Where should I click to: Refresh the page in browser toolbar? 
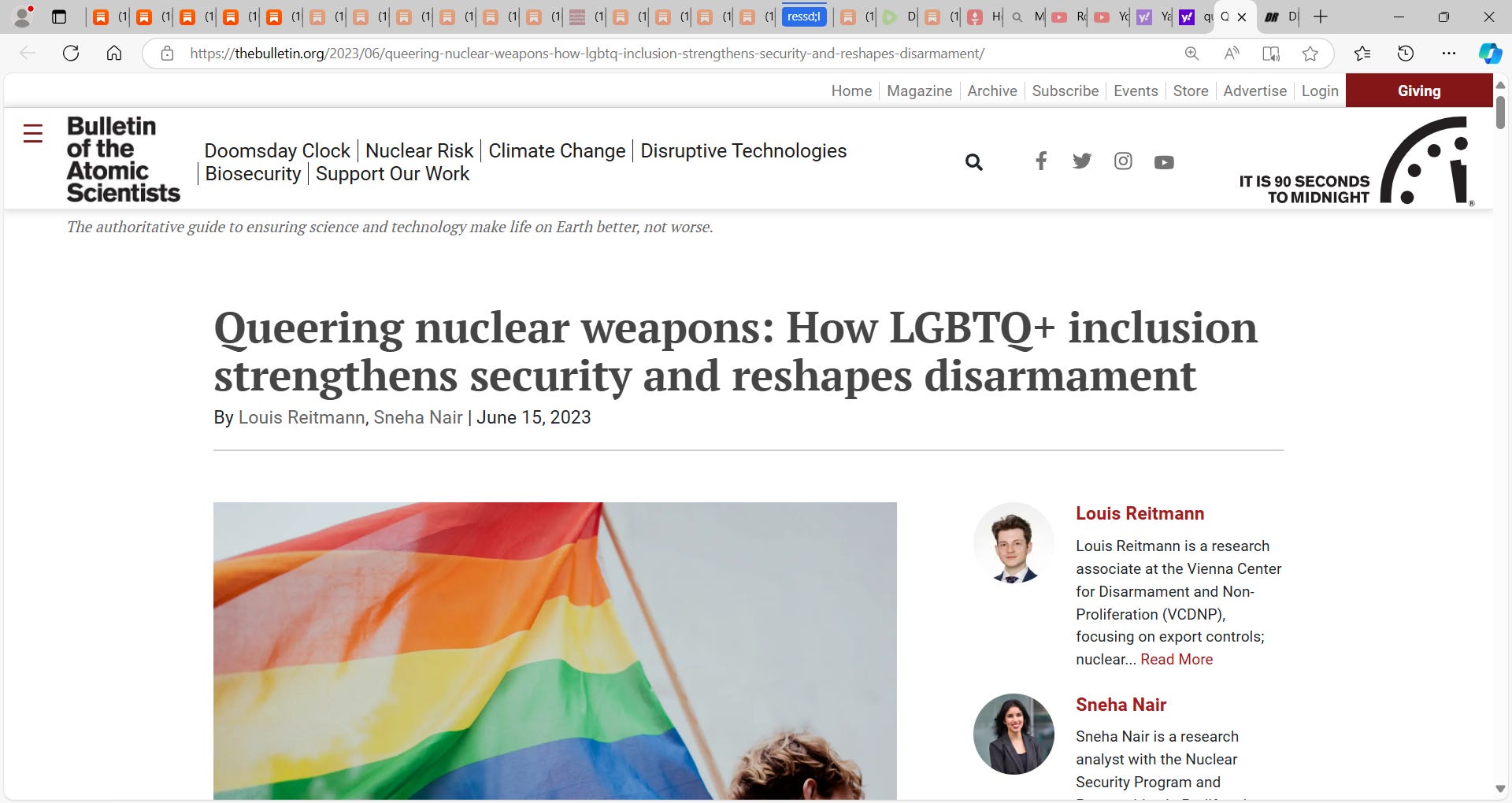pos(71,54)
